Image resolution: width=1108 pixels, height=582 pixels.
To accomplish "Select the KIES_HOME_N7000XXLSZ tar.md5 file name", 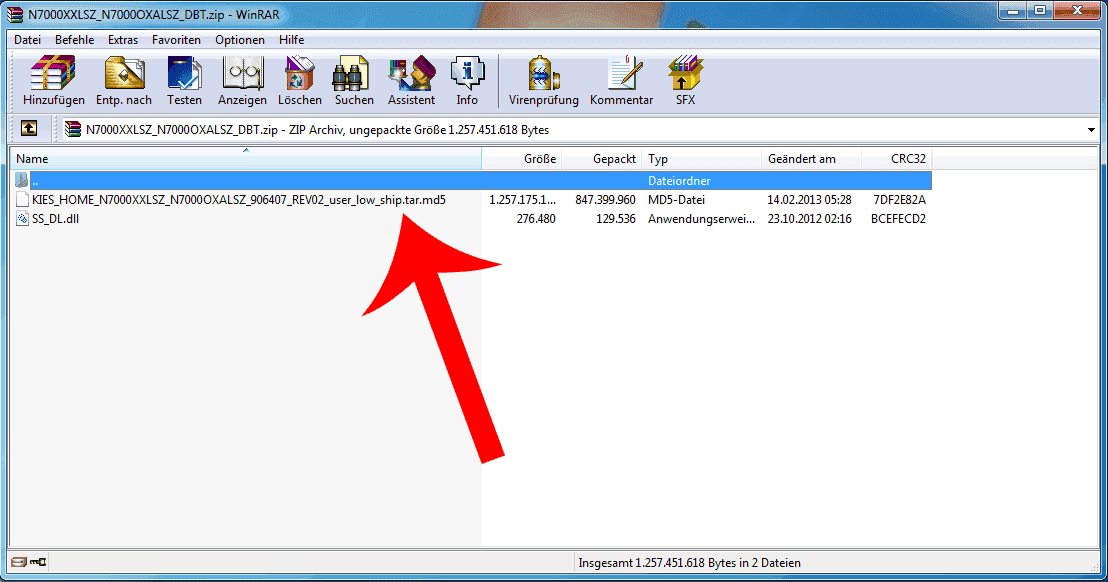I will 239,200.
